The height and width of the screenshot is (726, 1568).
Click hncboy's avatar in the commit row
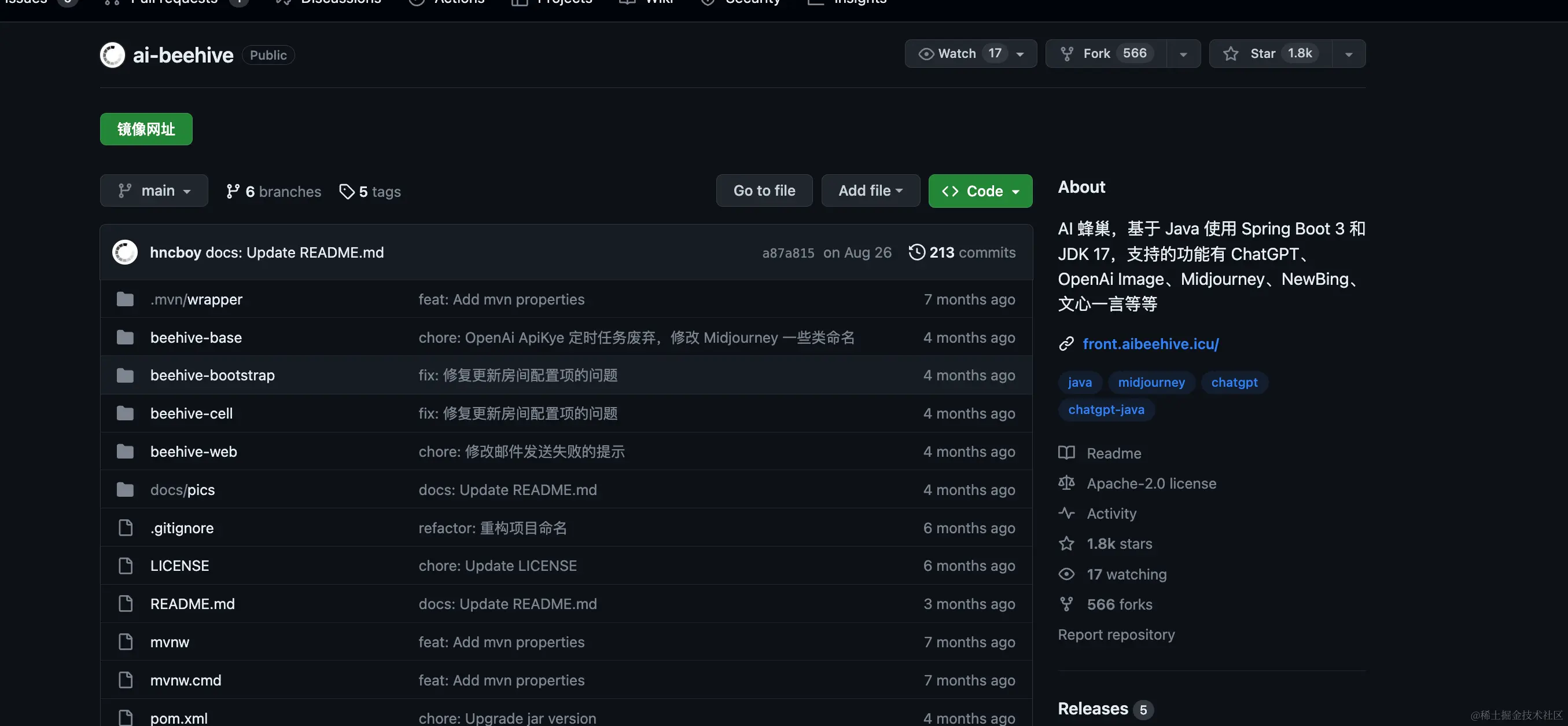point(125,252)
